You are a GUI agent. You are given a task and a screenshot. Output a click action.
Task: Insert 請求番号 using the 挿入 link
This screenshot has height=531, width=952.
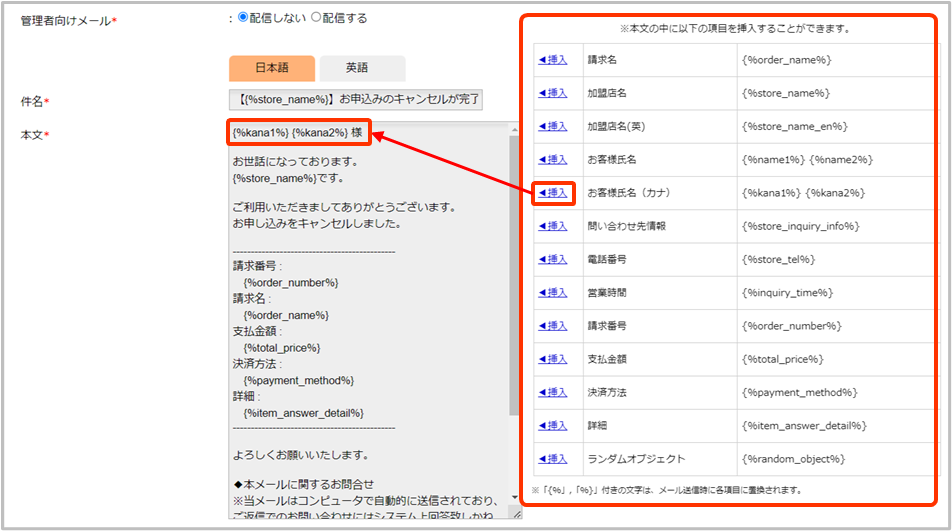(553, 326)
